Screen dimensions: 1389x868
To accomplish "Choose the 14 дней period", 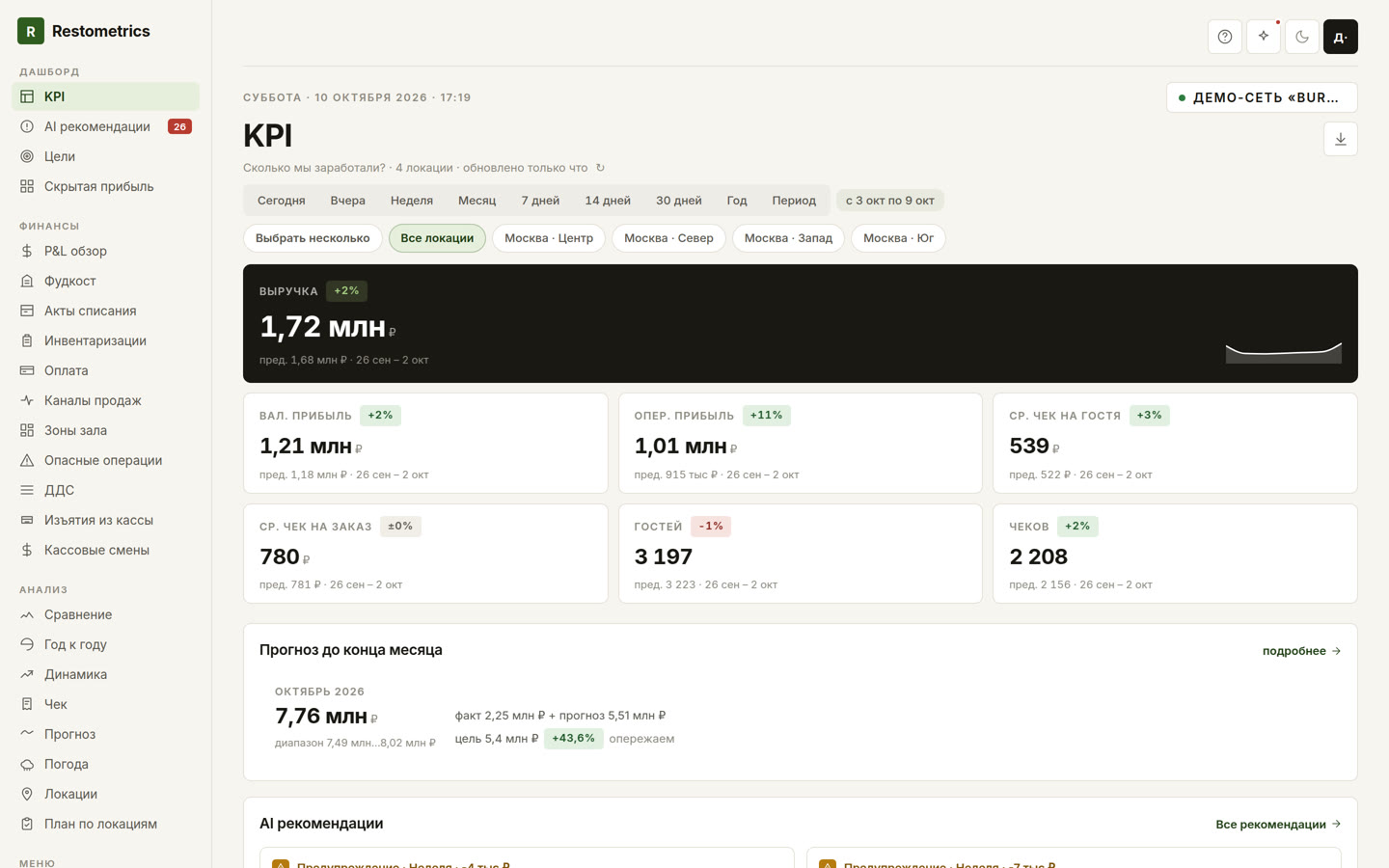I will click(608, 201).
